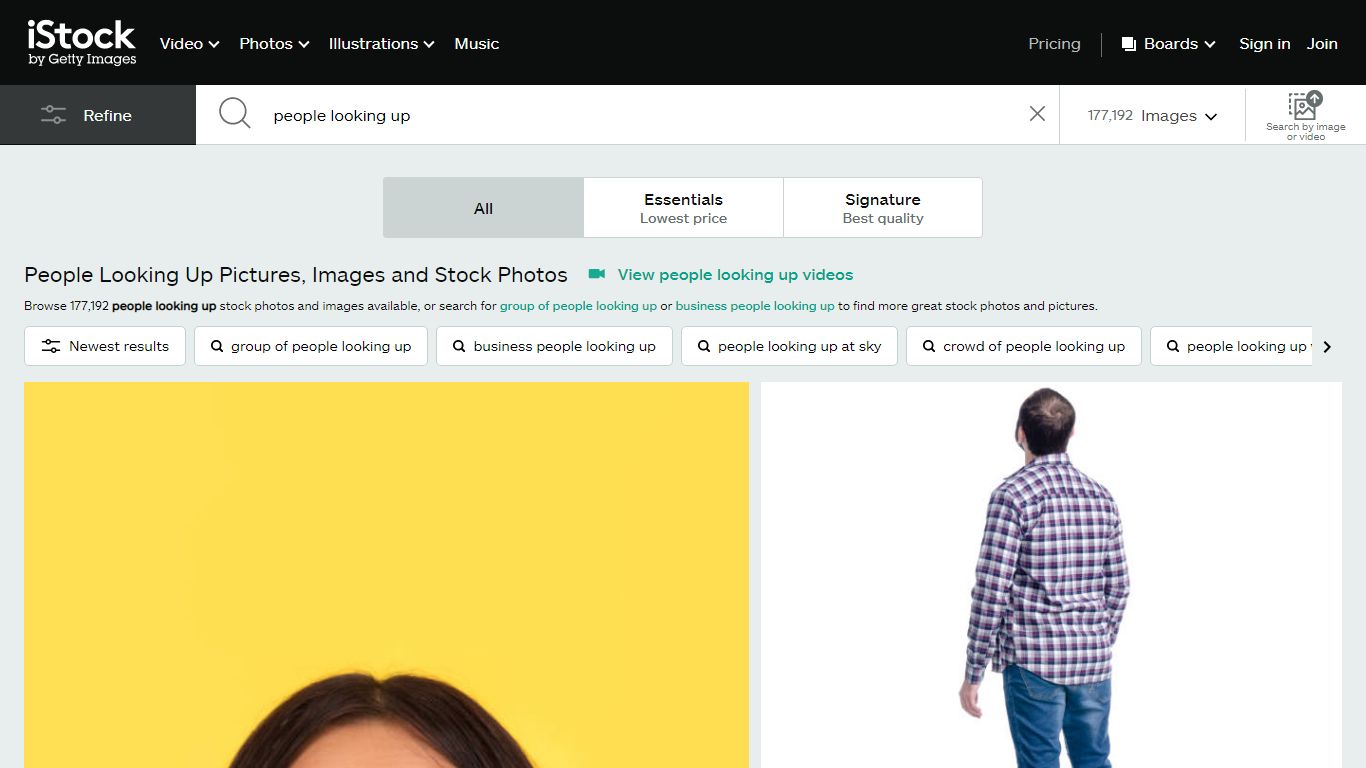
Task: Open the man in plaid shirt photo
Action: [1051, 575]
